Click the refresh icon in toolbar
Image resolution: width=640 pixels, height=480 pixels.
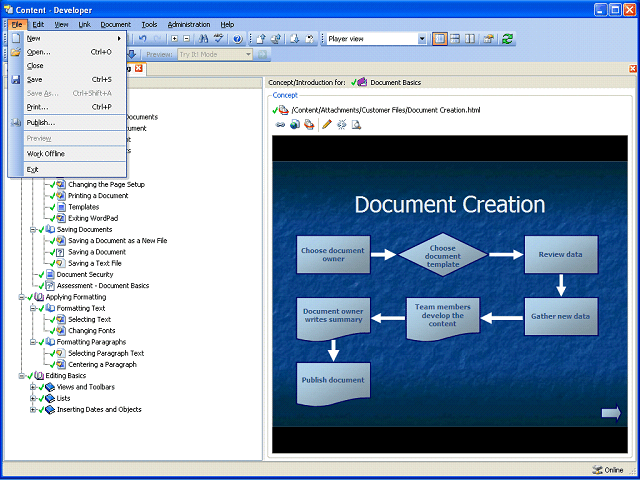(507, 39)
